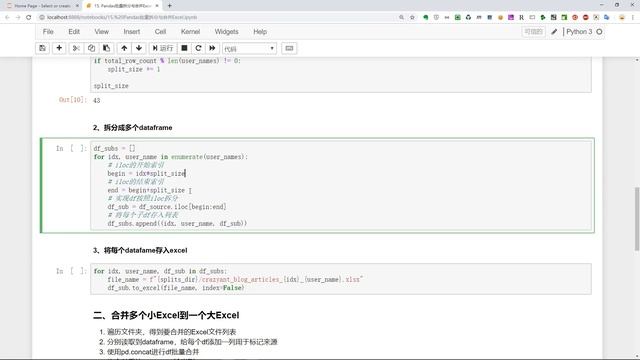Click the split_size code cell at top
This screenshot has width=640, height=360.
coord(341,75)
